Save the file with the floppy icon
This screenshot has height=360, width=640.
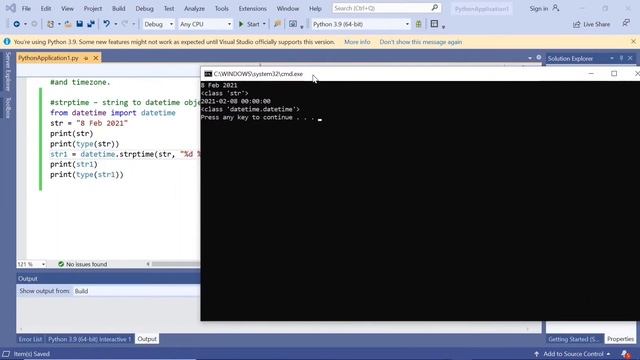pyautogui.click(x=80, y=24)
